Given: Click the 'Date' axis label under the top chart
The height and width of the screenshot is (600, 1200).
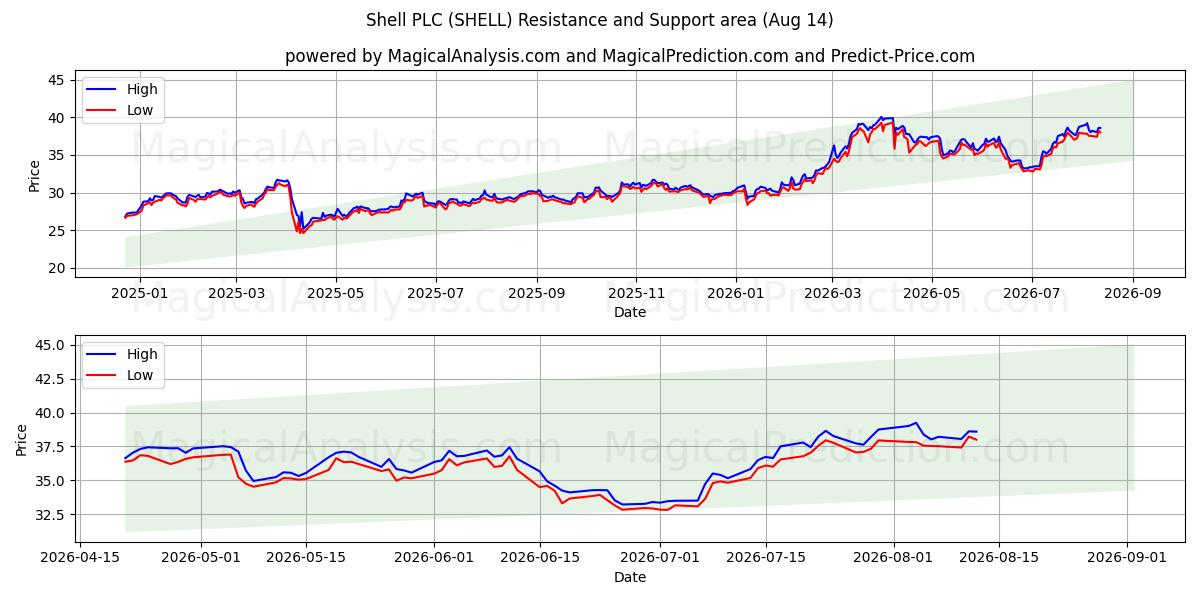Looking at the screenshot, I should pyautogui.click(x=630, y=312).
